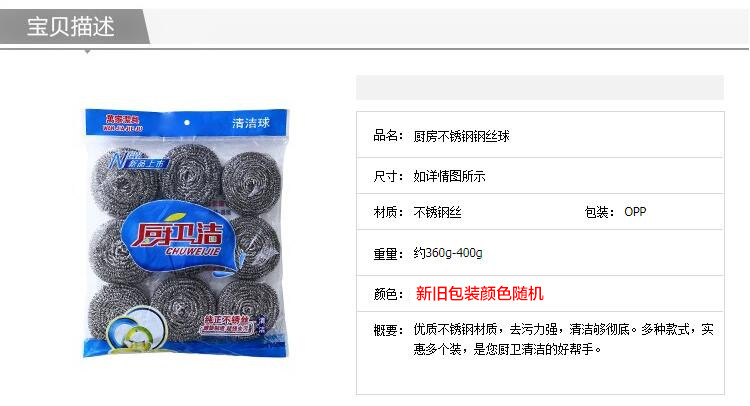The width and height of the screenshot is (750, 406).
Task: Click the red 纯正不锈丝 sticker on package
Action: click(x=227, y=324)
